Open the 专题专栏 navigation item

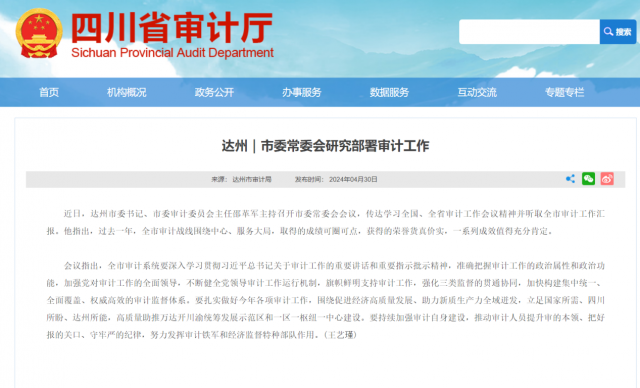564,92
